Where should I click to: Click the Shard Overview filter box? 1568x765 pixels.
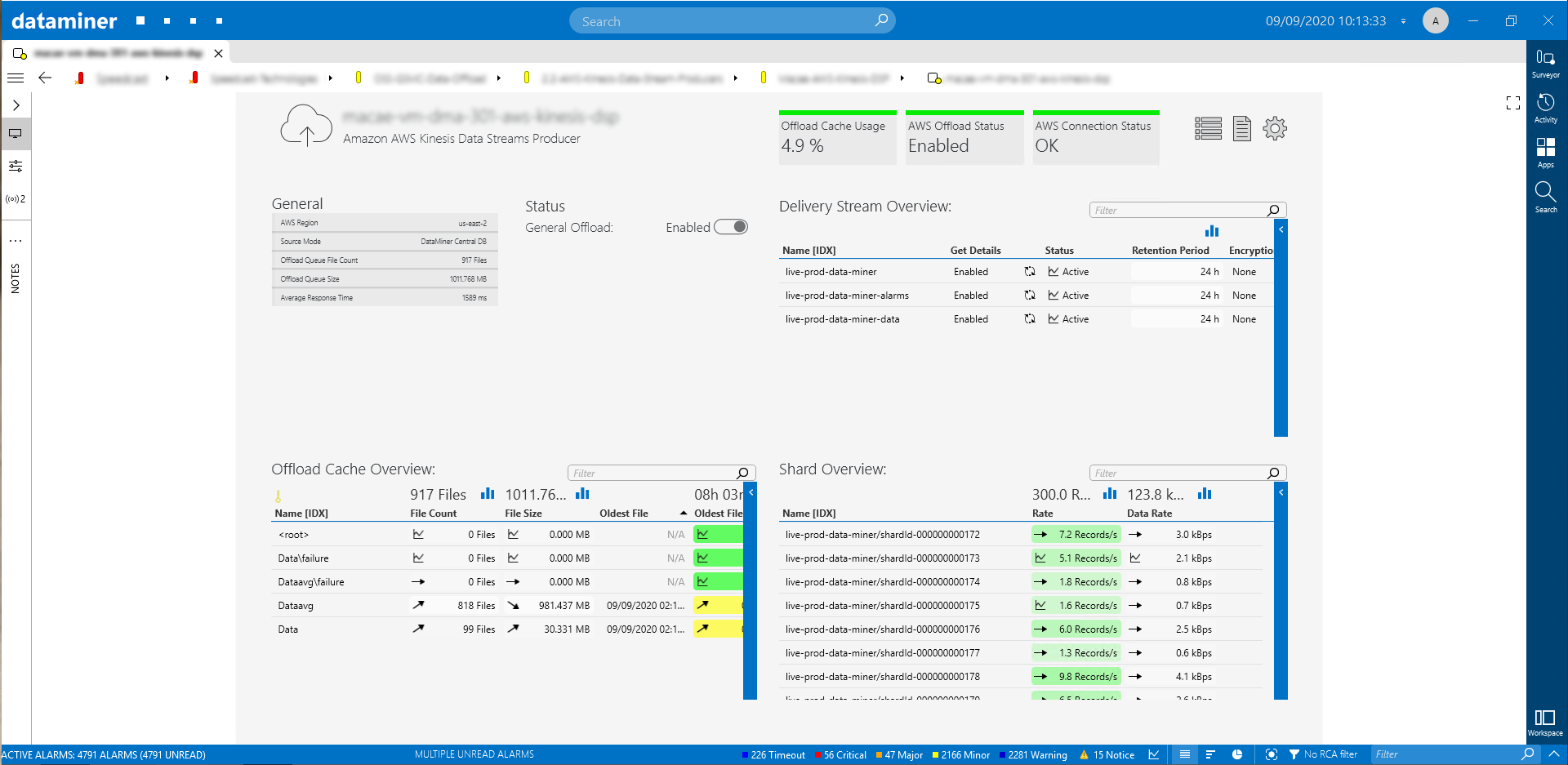(1187, 474)
